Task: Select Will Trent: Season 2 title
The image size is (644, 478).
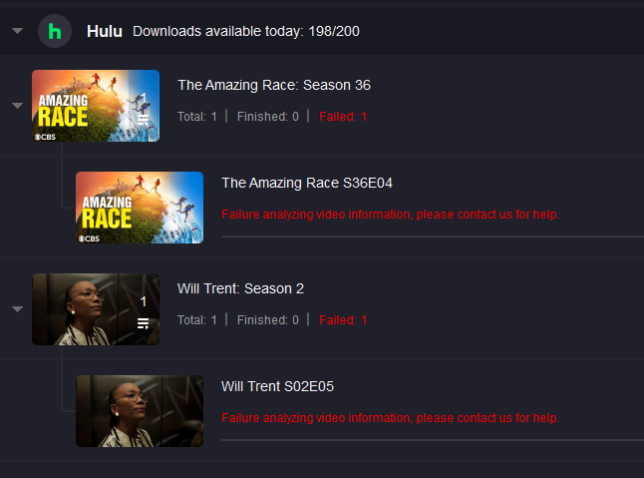Action: pyautogui.click(x=241, y=289)
